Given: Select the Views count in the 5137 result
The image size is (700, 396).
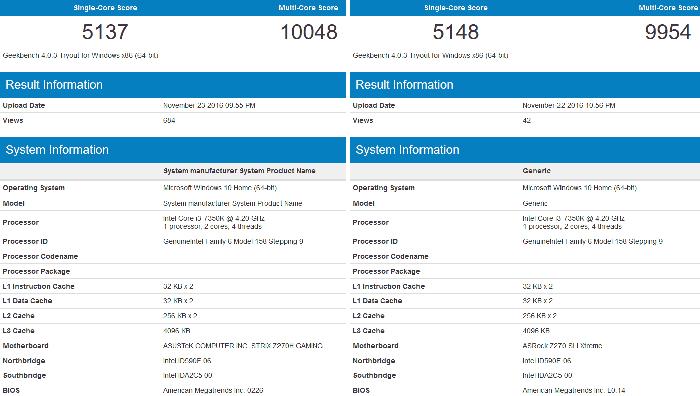Looking at the screenshot, I should (x=169, y=121).
